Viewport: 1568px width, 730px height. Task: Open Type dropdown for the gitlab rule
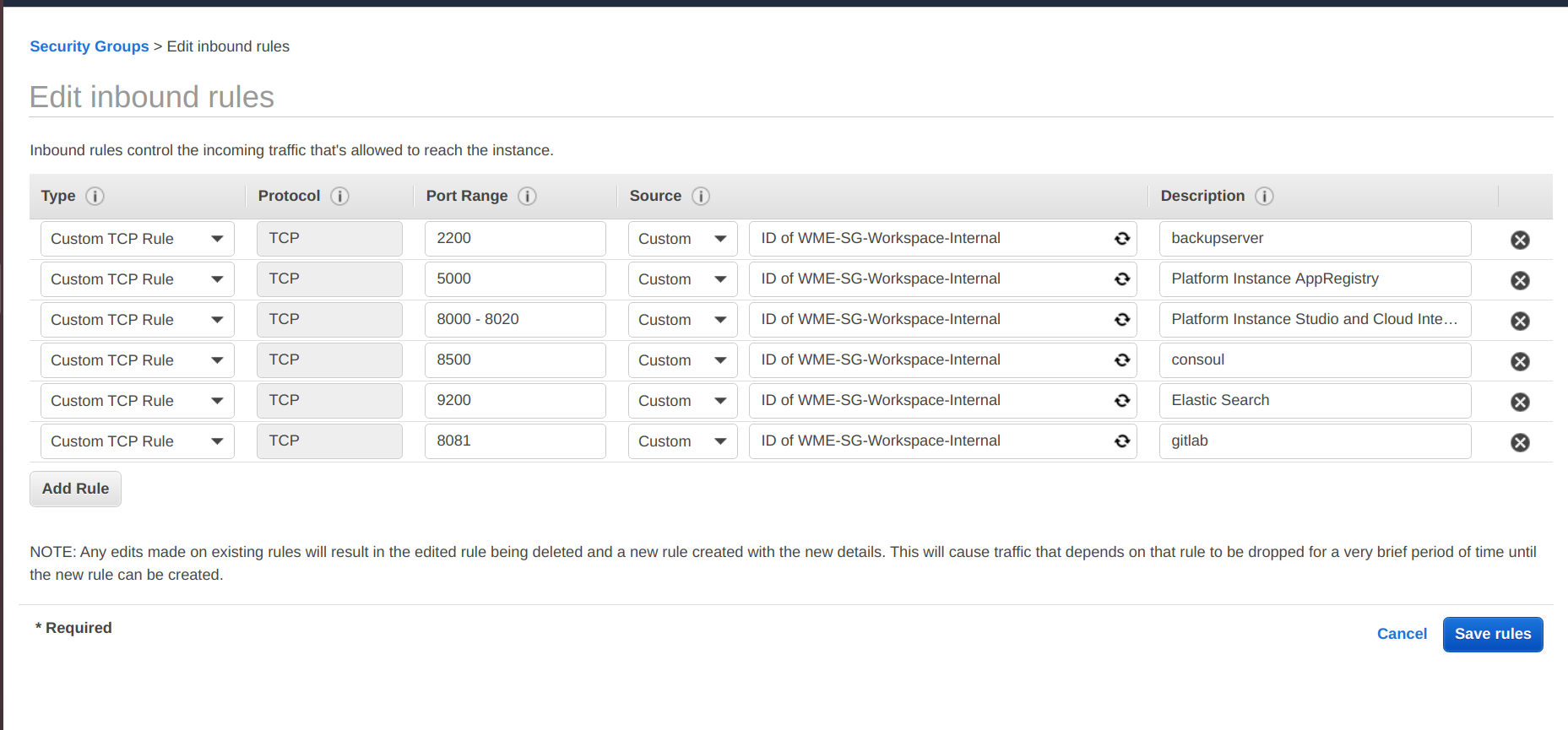pos(137,441)
